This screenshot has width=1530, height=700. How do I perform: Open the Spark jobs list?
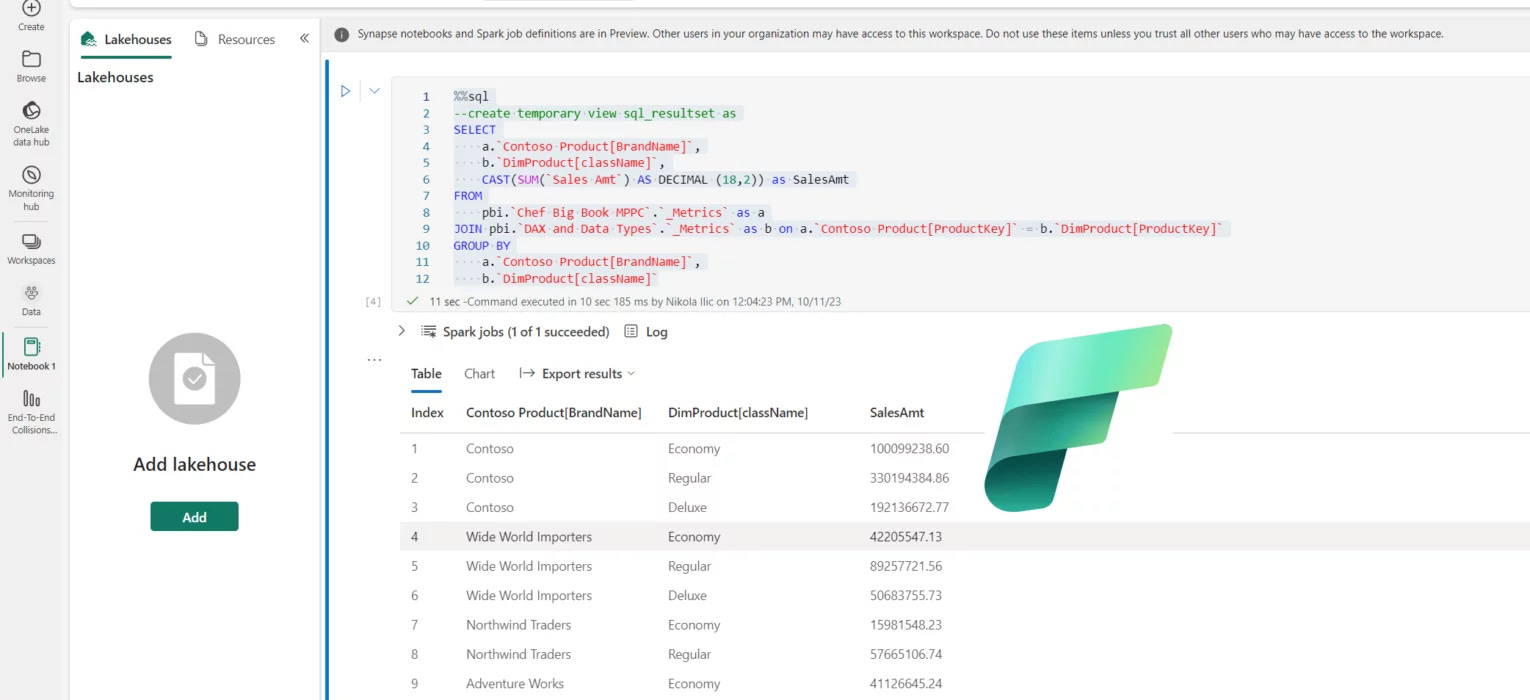click(515, 331)
